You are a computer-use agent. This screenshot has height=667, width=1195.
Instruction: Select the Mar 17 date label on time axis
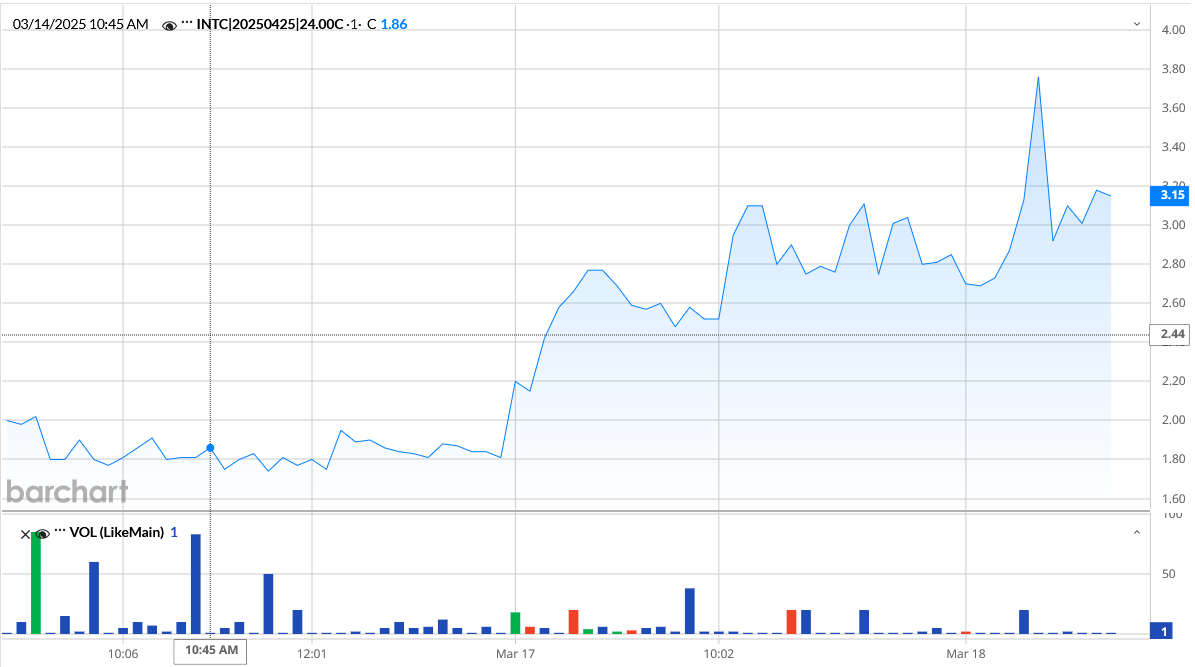click(516, 653)
